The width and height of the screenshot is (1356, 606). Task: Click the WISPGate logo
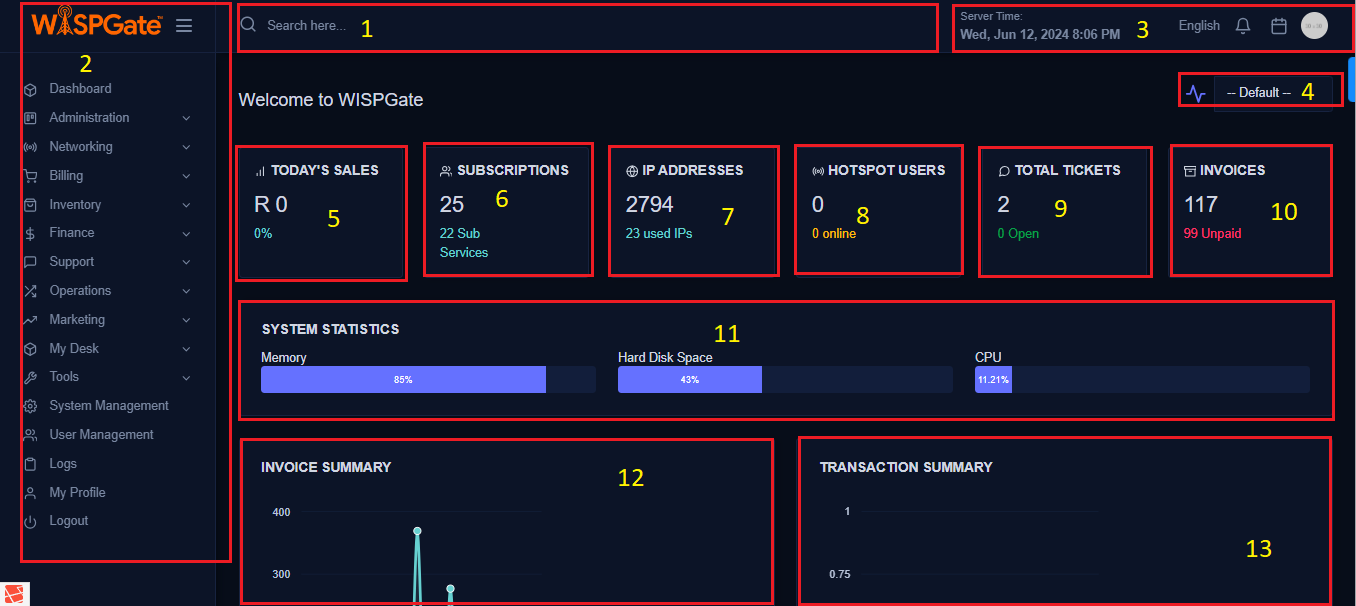(x=95, y=24)
